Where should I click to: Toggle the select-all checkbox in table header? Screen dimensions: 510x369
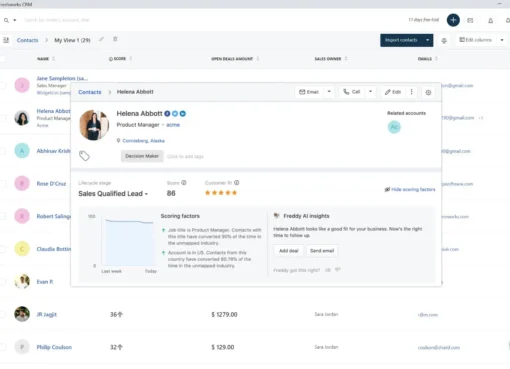coord(2,59)
